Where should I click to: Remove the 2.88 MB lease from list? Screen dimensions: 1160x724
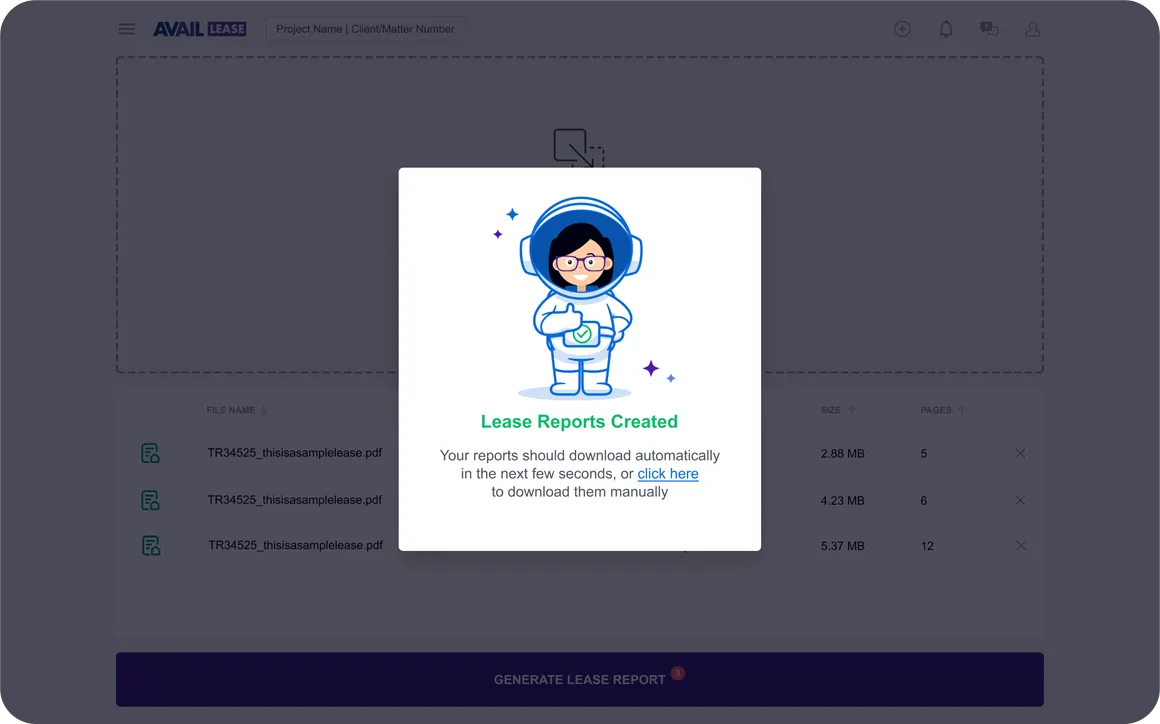[x=1020, y=453]
